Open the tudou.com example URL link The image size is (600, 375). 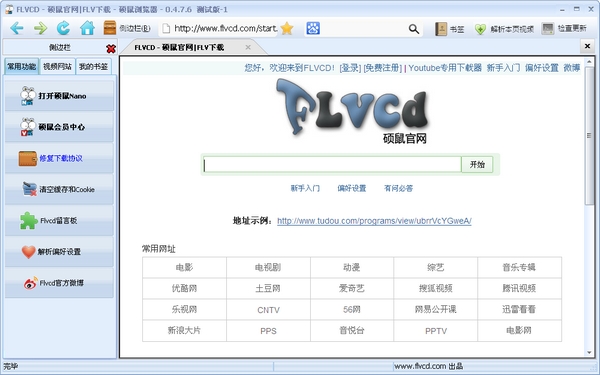pos(374,221)
